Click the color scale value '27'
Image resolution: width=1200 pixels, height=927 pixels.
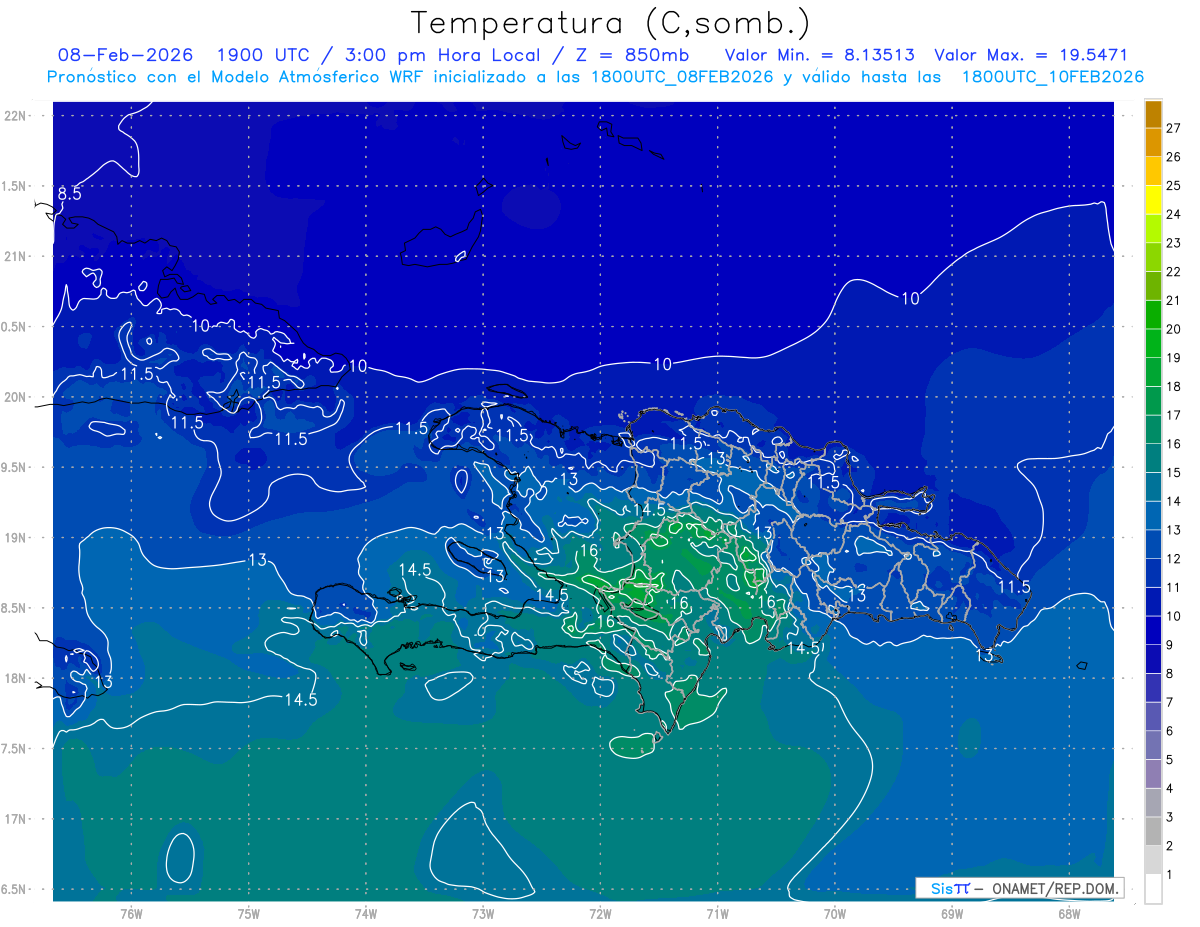pyautogui.click(x=1173, y=128)
